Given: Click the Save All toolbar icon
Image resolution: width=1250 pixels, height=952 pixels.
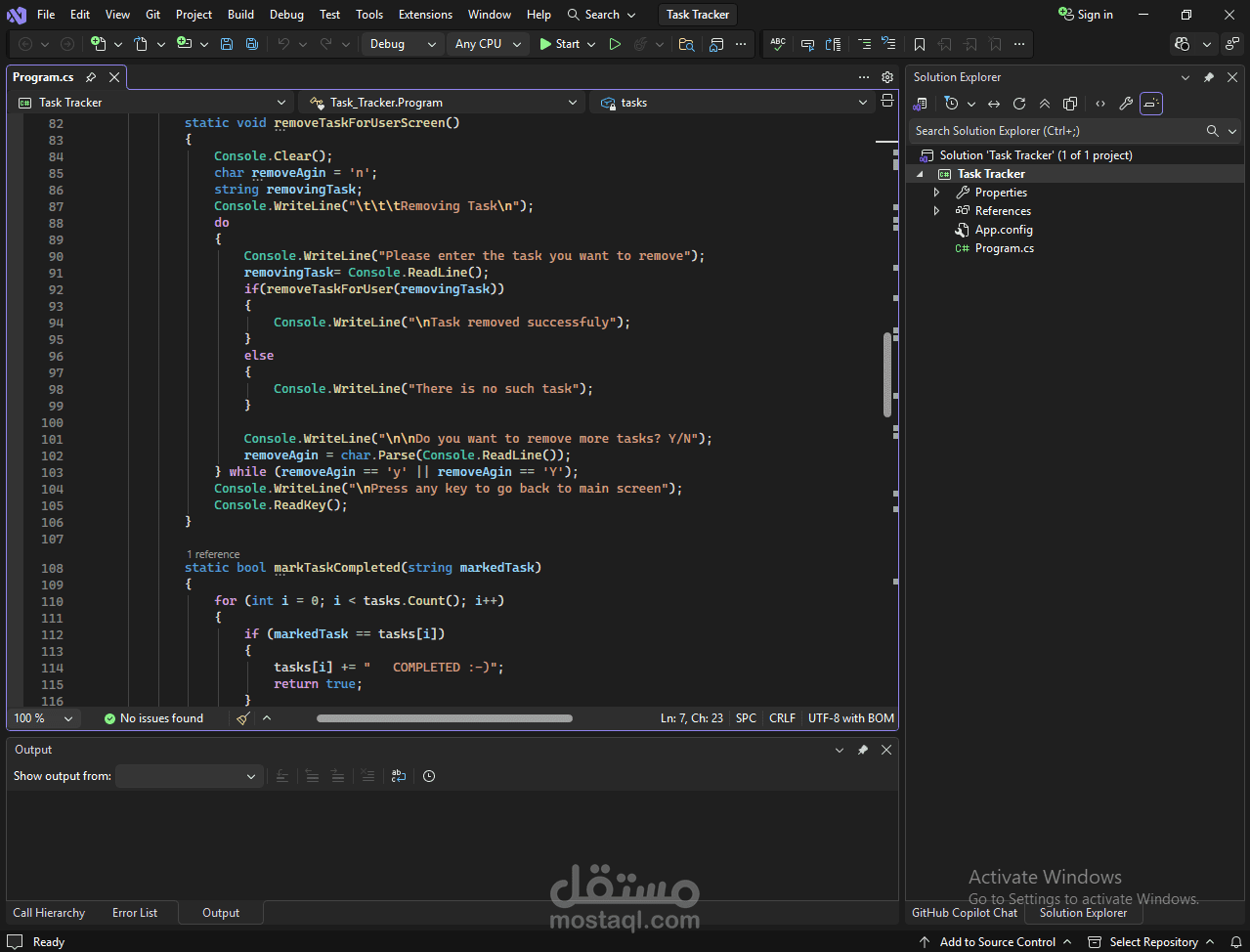Looking at the screenshot, I should 252,44.
